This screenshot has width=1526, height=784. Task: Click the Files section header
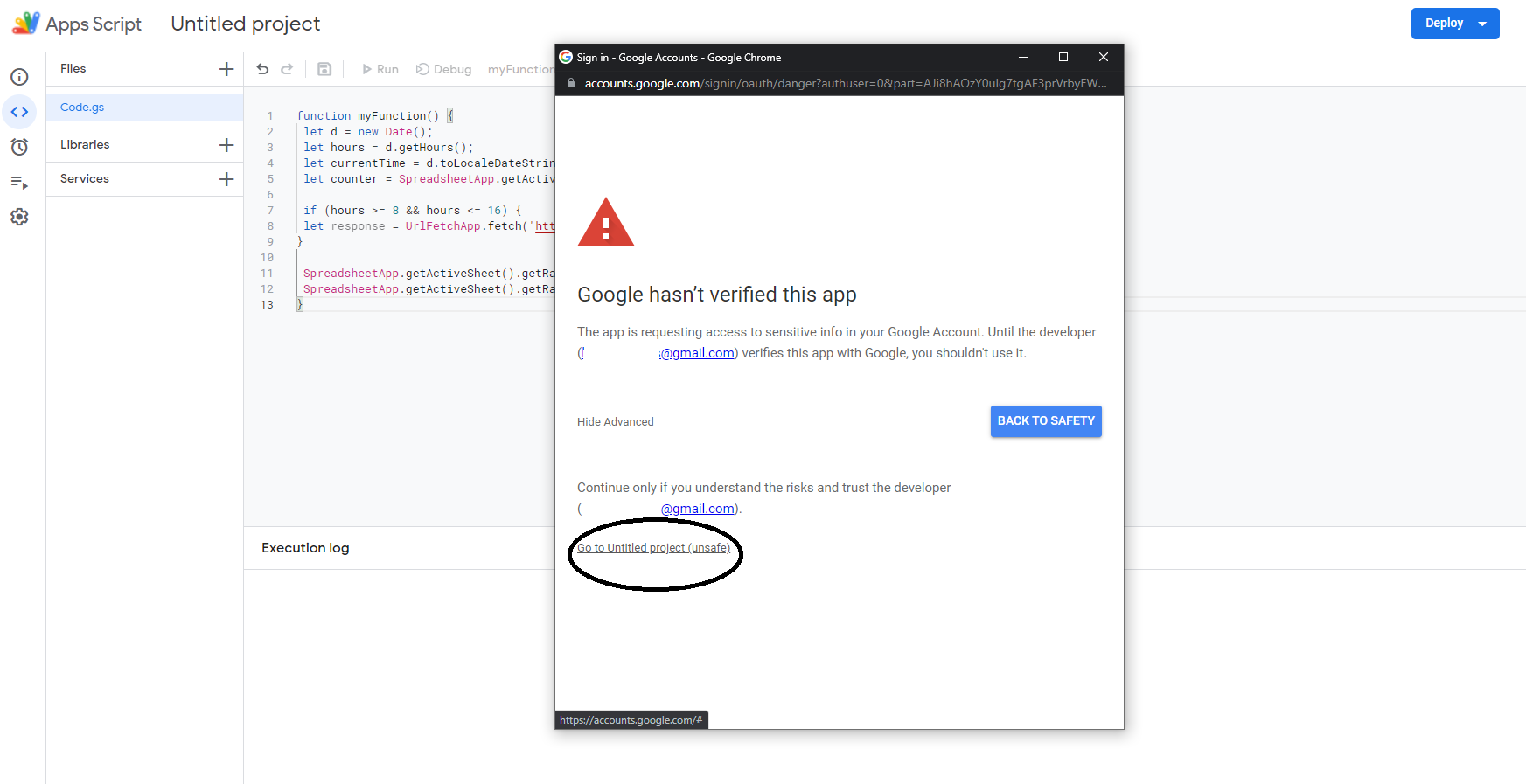coord(73,69)
